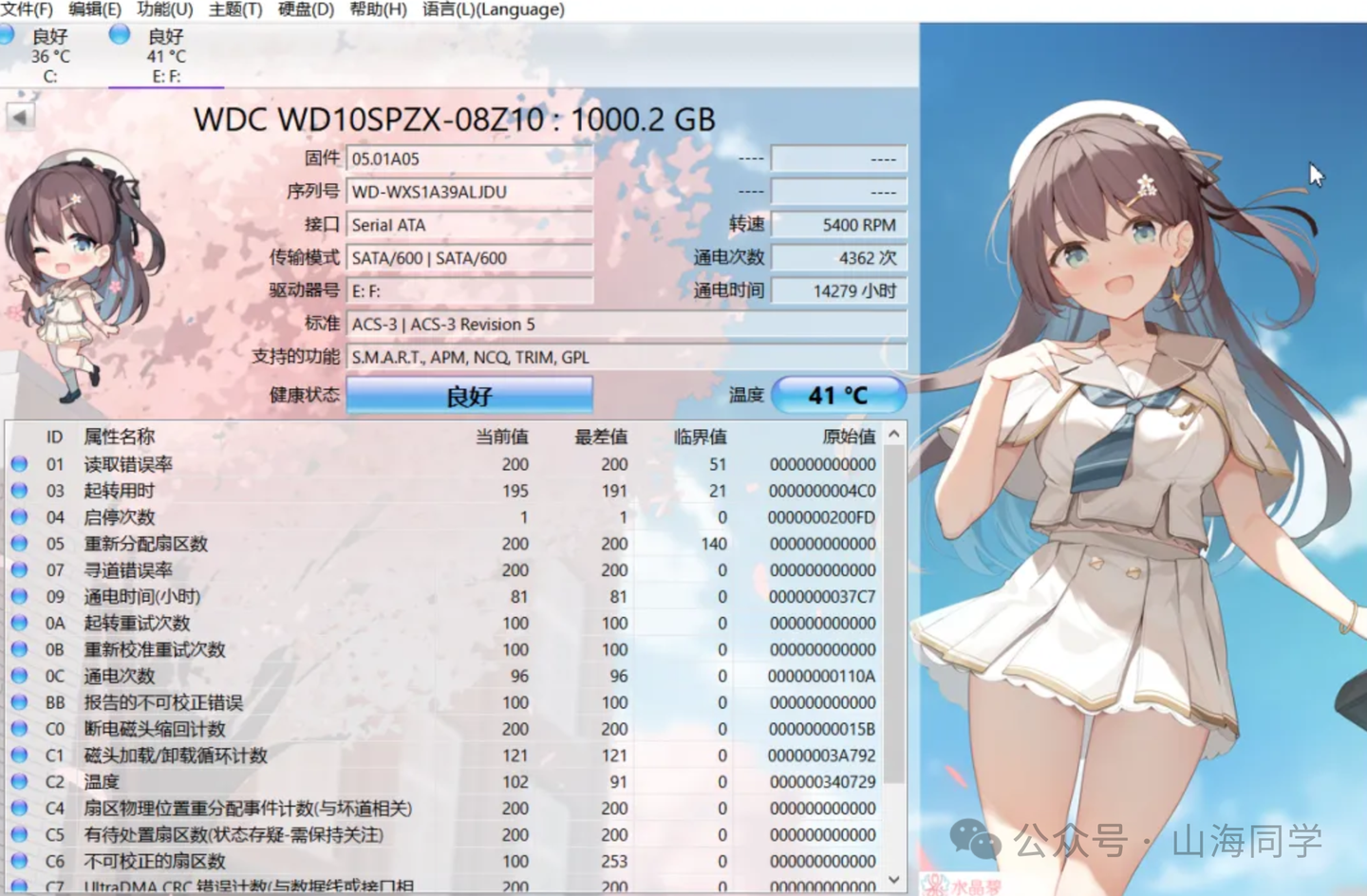Click the status dot for row 0A 起转重试次数
This screenshot has height=896, width=1367.
click(x=19, y=623)
